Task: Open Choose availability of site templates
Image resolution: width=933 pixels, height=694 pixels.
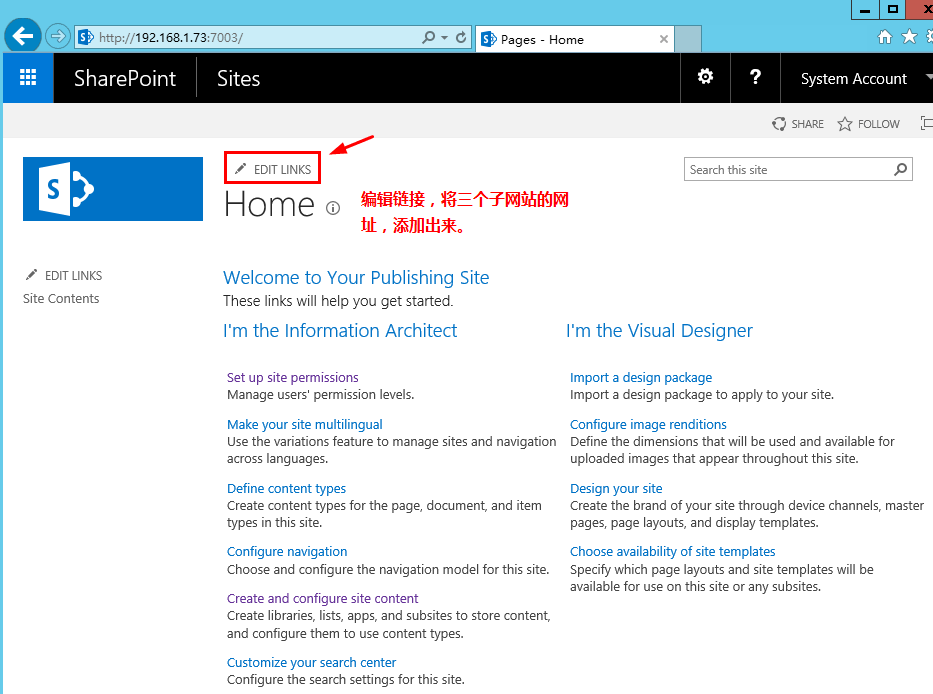Action: pos(672,552)
